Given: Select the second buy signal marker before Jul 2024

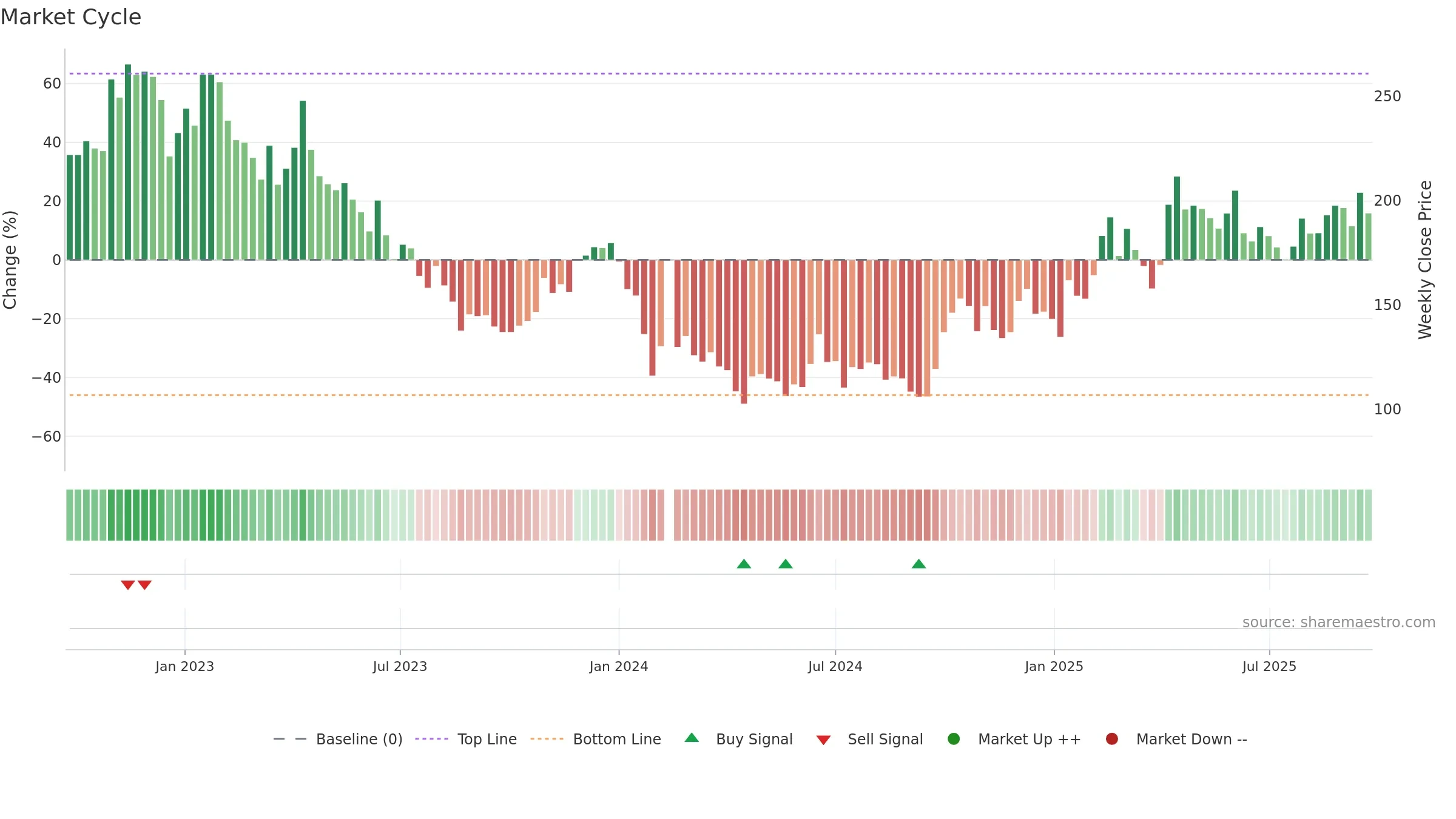Looking at the screenshot, I should click(786, 564).
